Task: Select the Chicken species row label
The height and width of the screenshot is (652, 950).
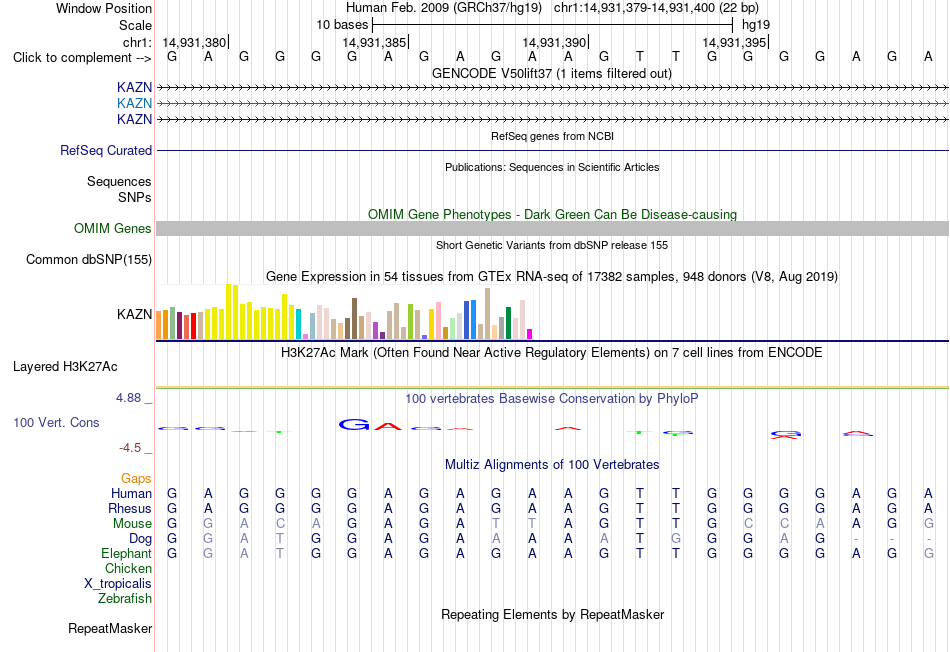Action: pyautogui.click(x=128, y=568)
